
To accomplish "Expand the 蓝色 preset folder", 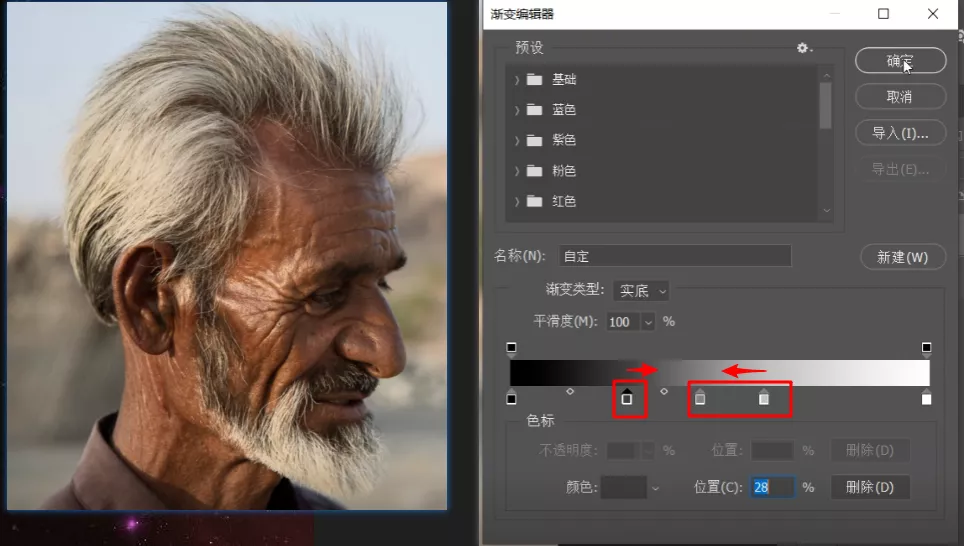I will 516,110.
